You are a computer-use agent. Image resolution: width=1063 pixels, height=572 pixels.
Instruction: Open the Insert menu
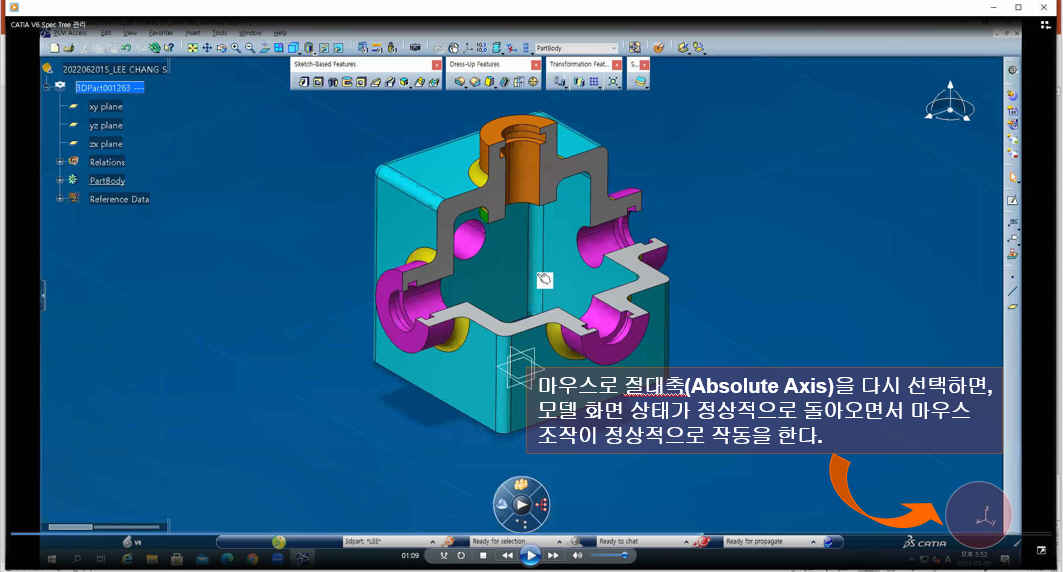coord(192,33)
